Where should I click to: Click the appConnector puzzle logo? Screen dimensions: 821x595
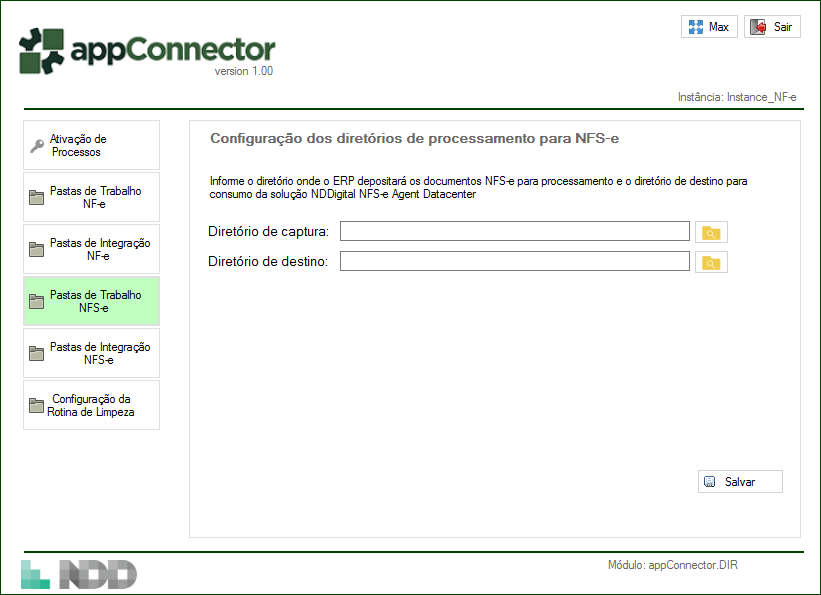[x=41, y=51]
